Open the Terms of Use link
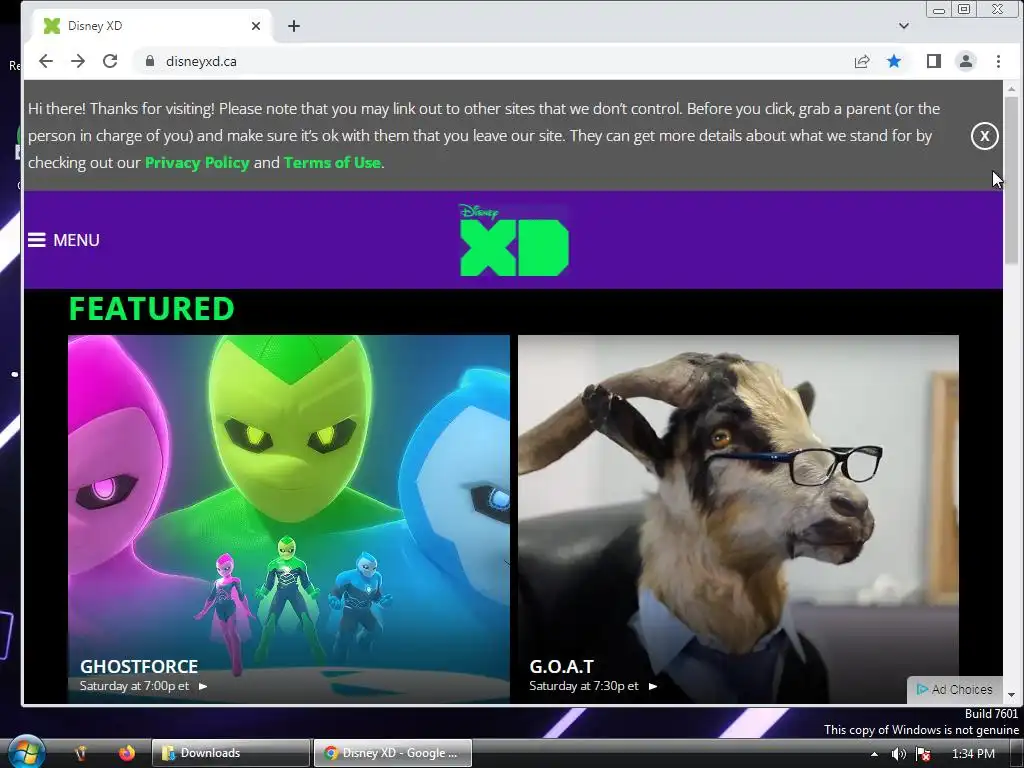 (x=332, y=163)
